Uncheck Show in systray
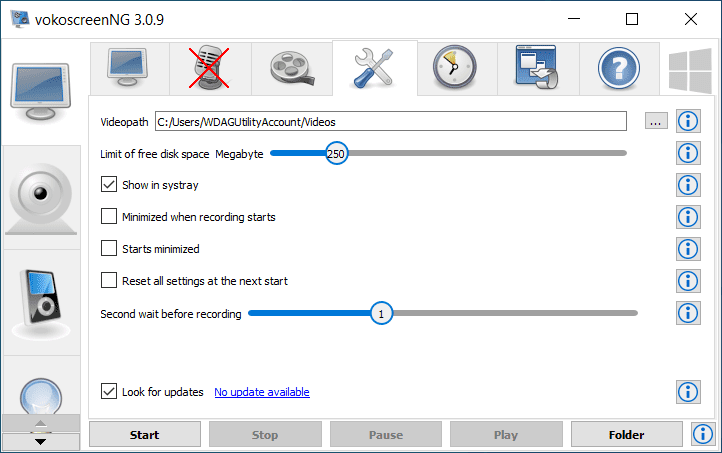 point(109,185)
